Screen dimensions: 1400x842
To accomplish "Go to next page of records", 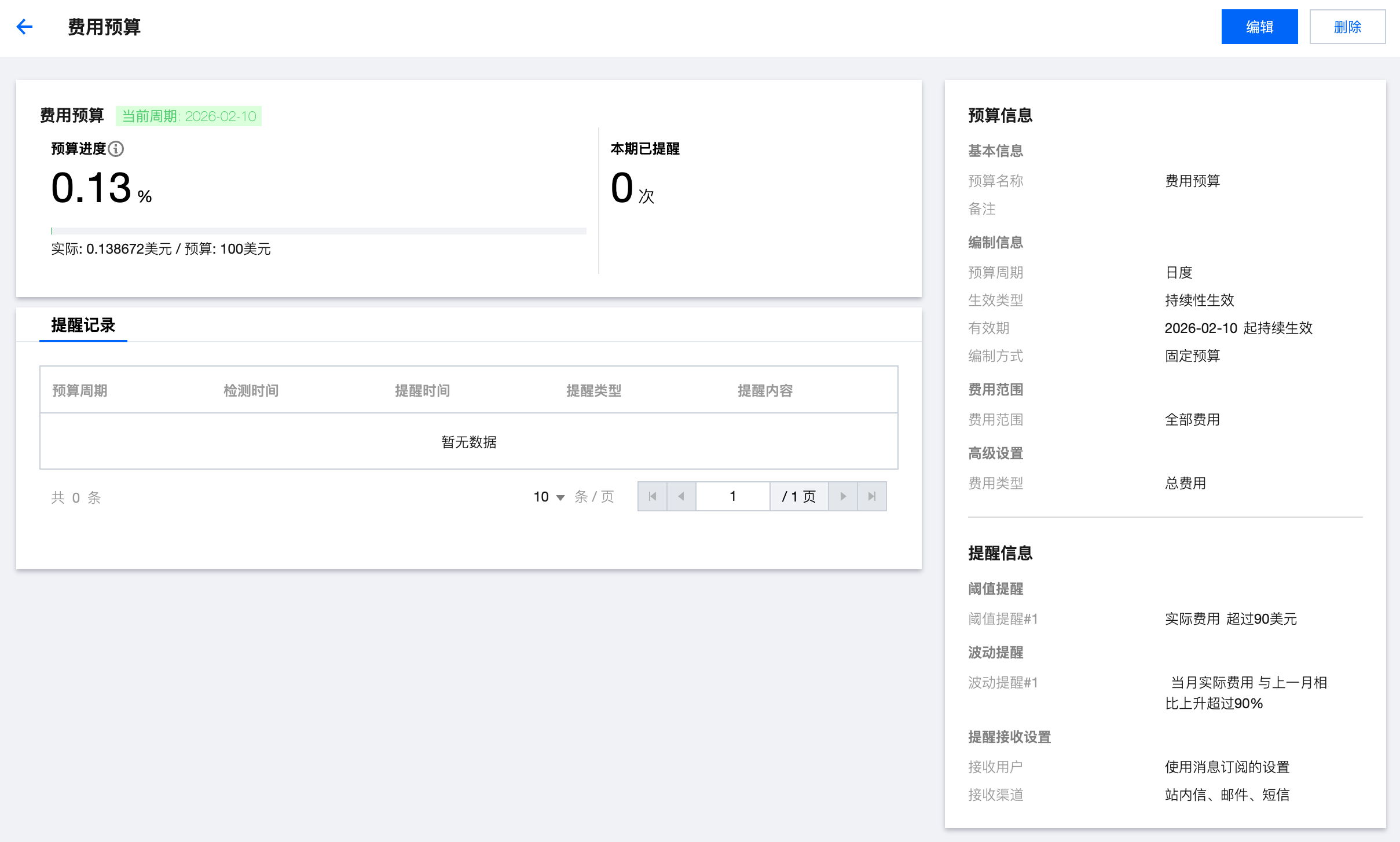I will (843, 496).
